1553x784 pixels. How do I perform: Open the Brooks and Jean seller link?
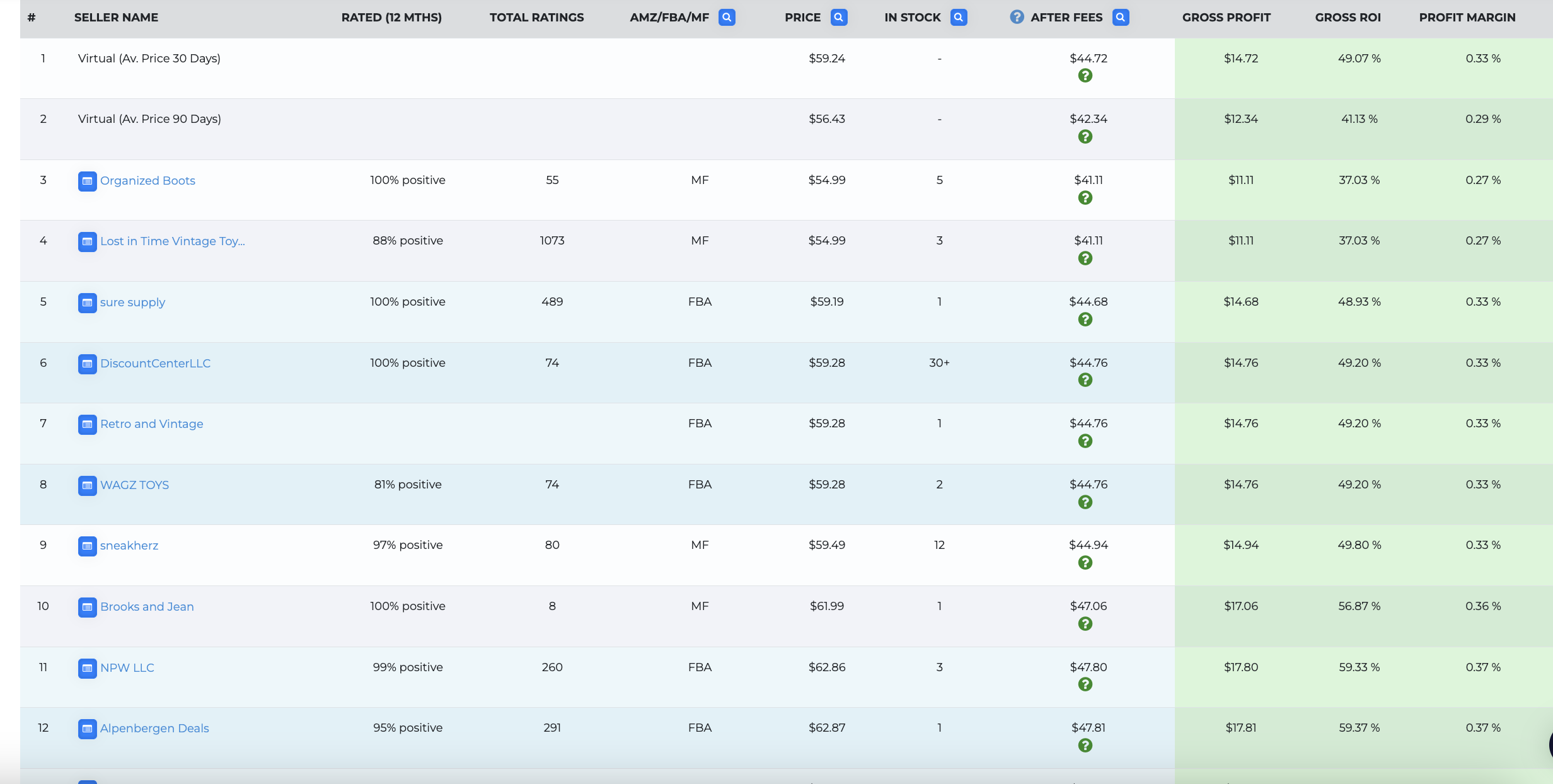coord(147,607)
